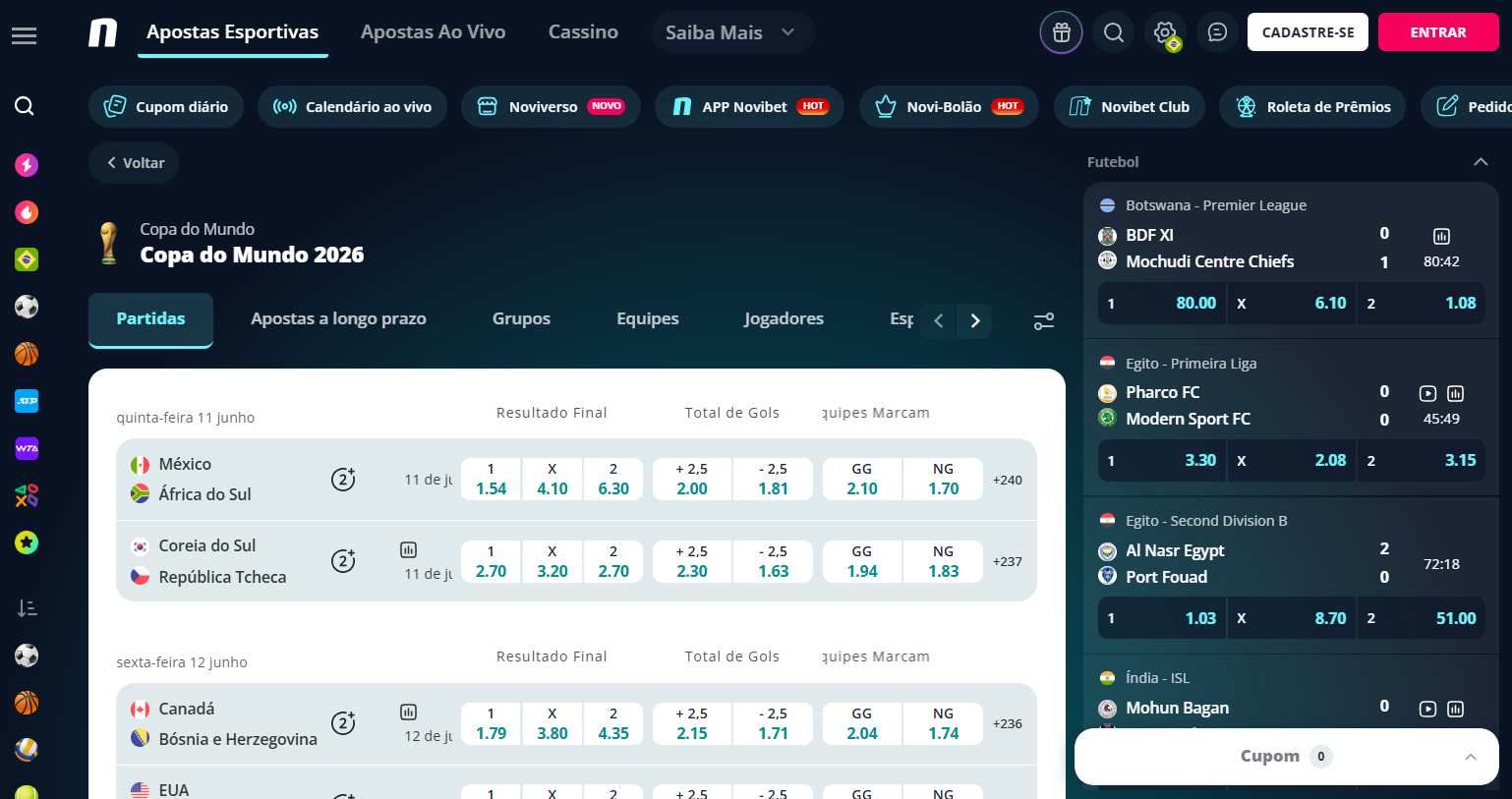Open the settings gear with Brazil flag
The image size is (1512, 799).
1166,32
